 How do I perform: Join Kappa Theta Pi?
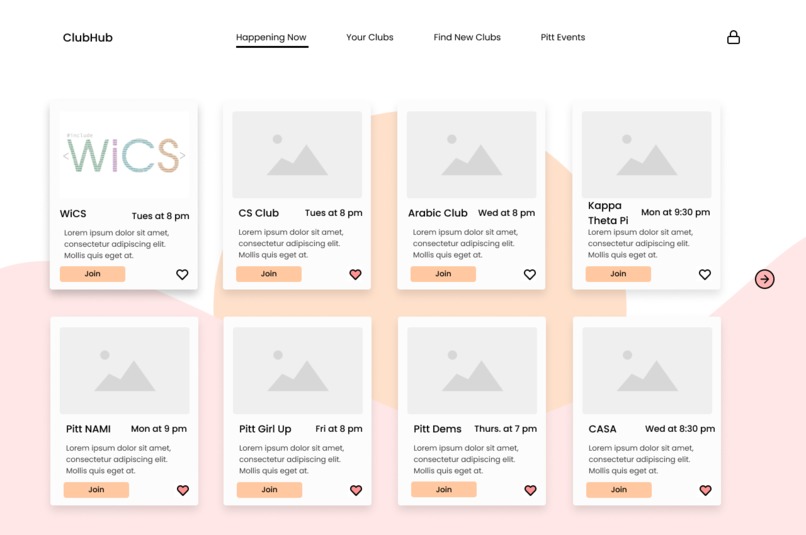point(618,274)
